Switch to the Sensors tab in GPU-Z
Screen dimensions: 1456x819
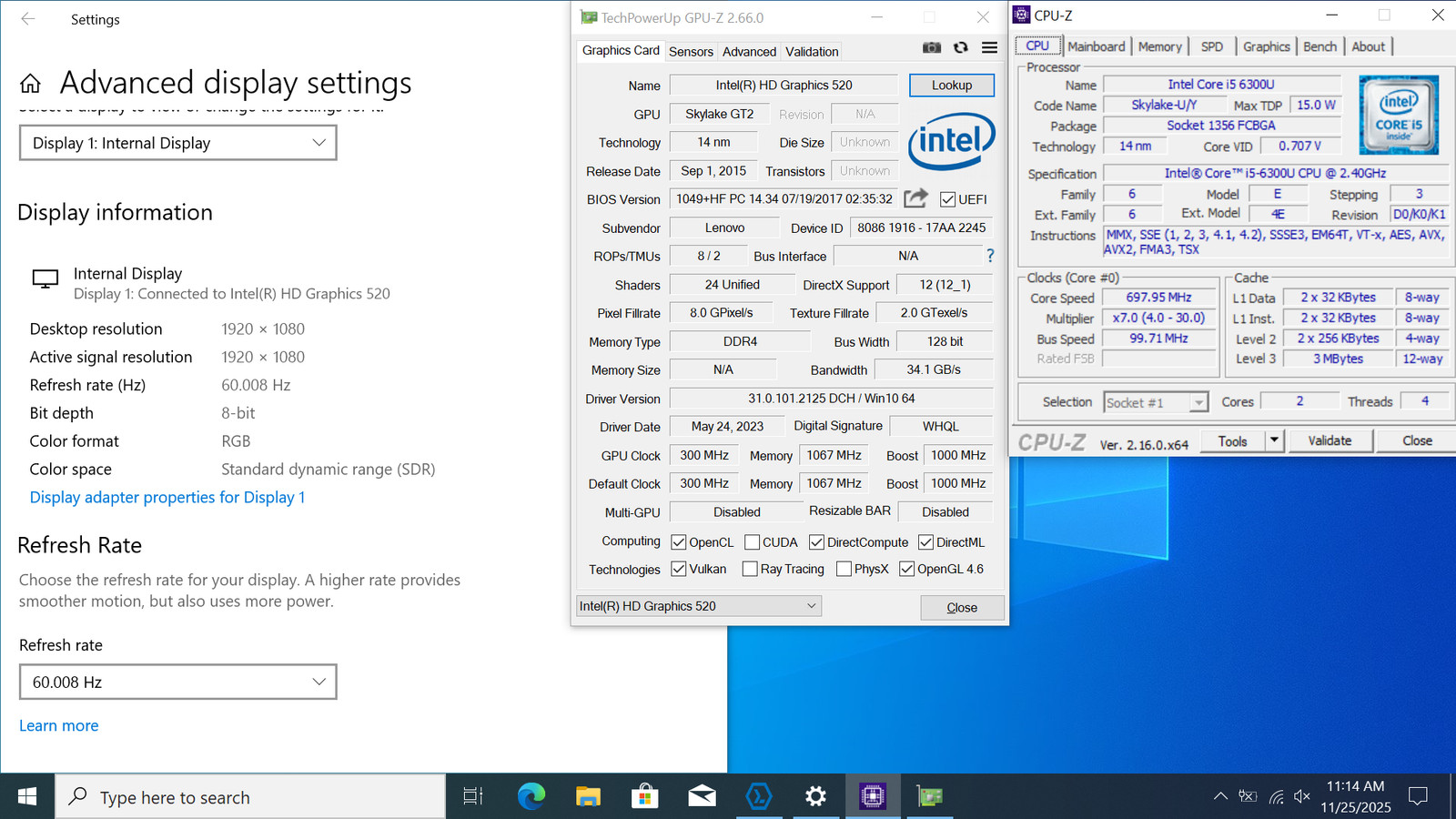pos(691,52)
